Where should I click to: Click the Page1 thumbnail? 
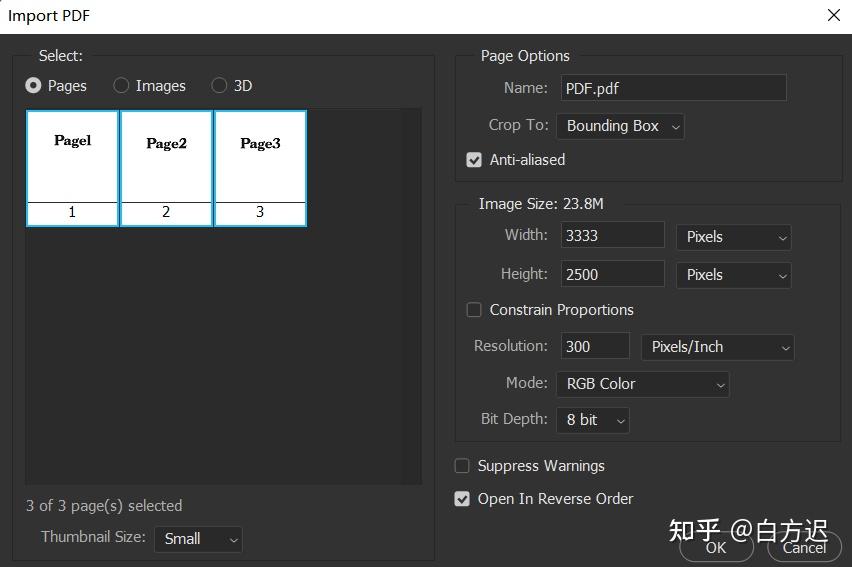click(x=72, y=169)
